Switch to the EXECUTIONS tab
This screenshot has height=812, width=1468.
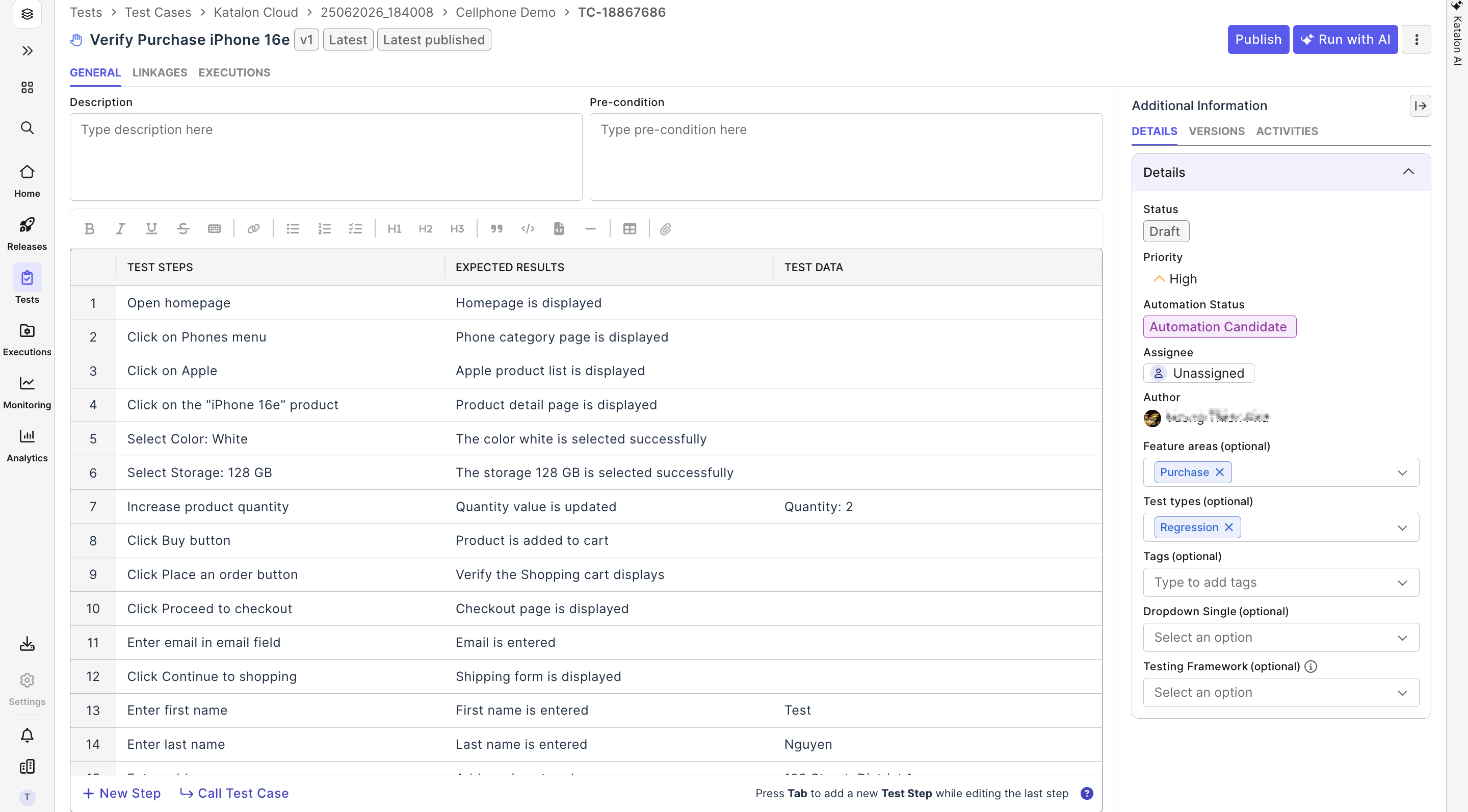234,72
